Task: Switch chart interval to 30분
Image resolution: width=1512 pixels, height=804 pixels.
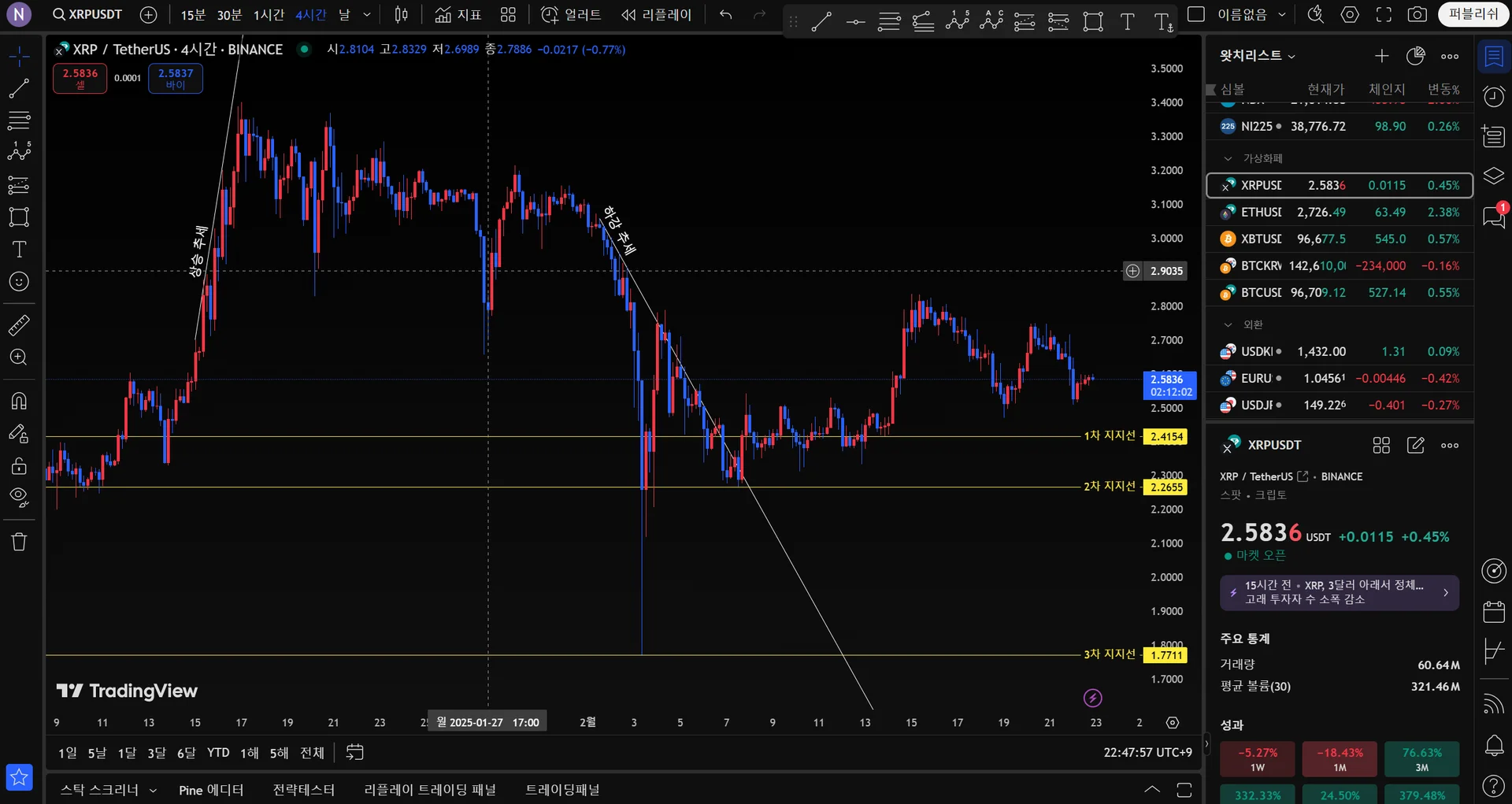Action: [x=229, y=15]
